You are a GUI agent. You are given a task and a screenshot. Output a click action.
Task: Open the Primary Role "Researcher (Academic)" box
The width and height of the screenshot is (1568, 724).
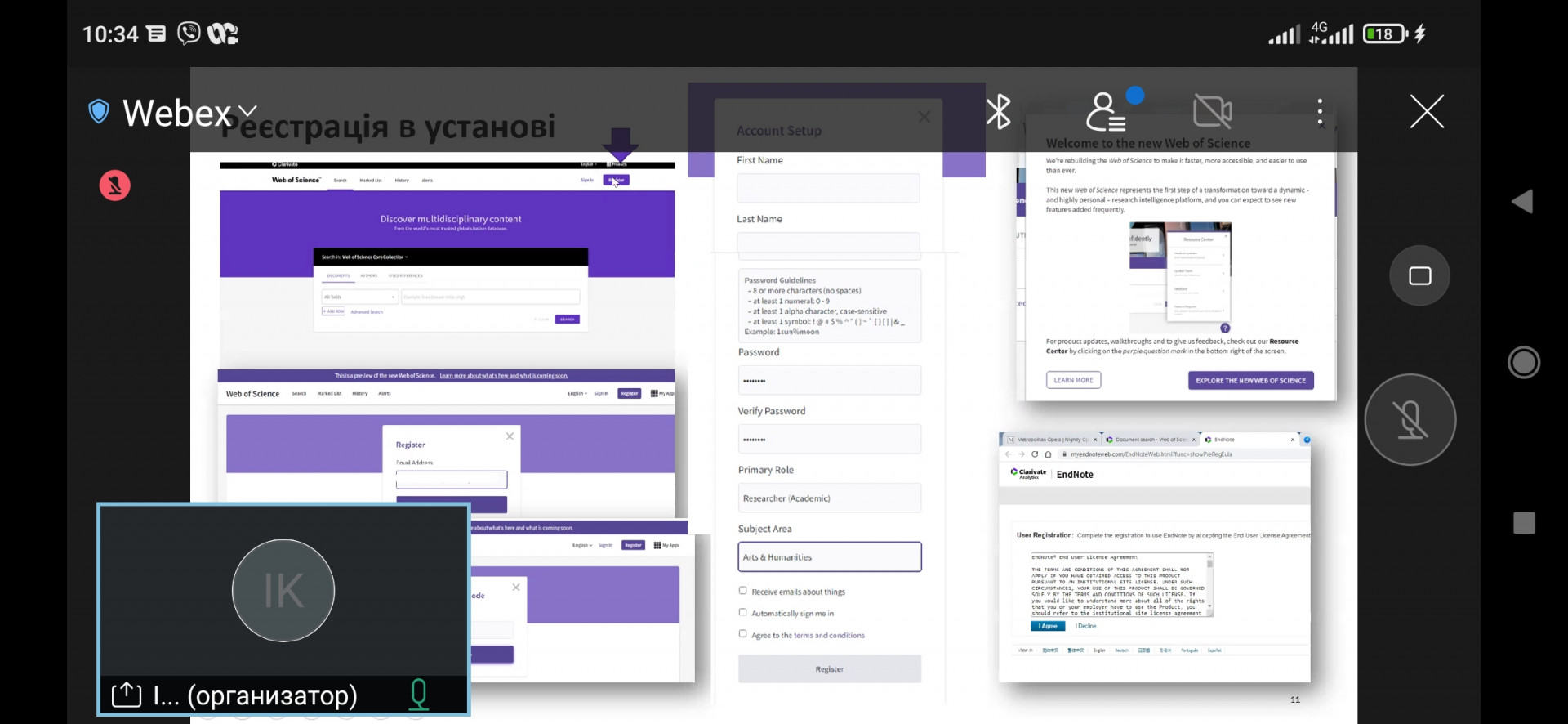click(x=829, y=498)
